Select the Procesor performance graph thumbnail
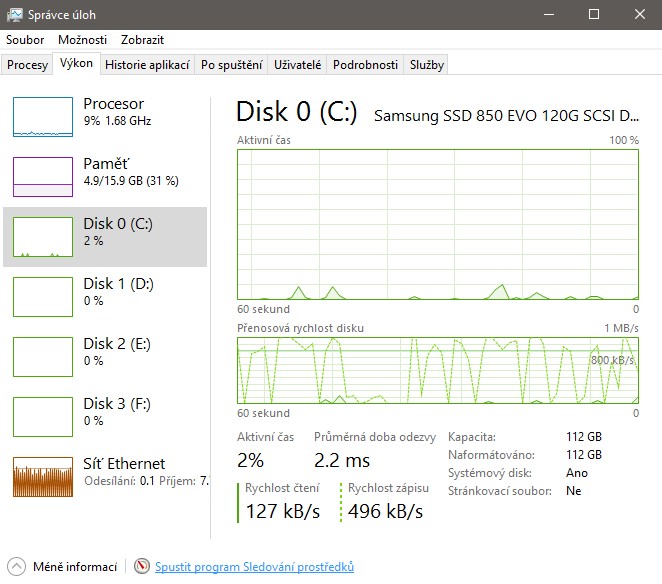 pyautogui.click(x=43, y=117)
